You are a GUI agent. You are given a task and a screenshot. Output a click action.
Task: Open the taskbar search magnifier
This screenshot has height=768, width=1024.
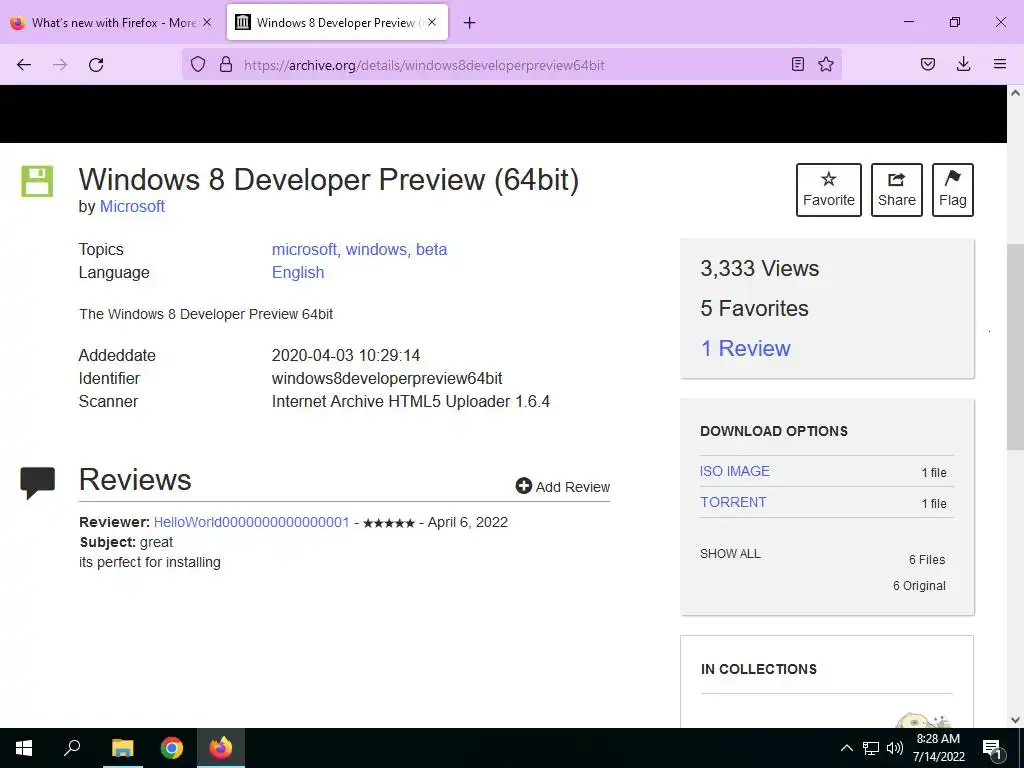pos(72,748)
